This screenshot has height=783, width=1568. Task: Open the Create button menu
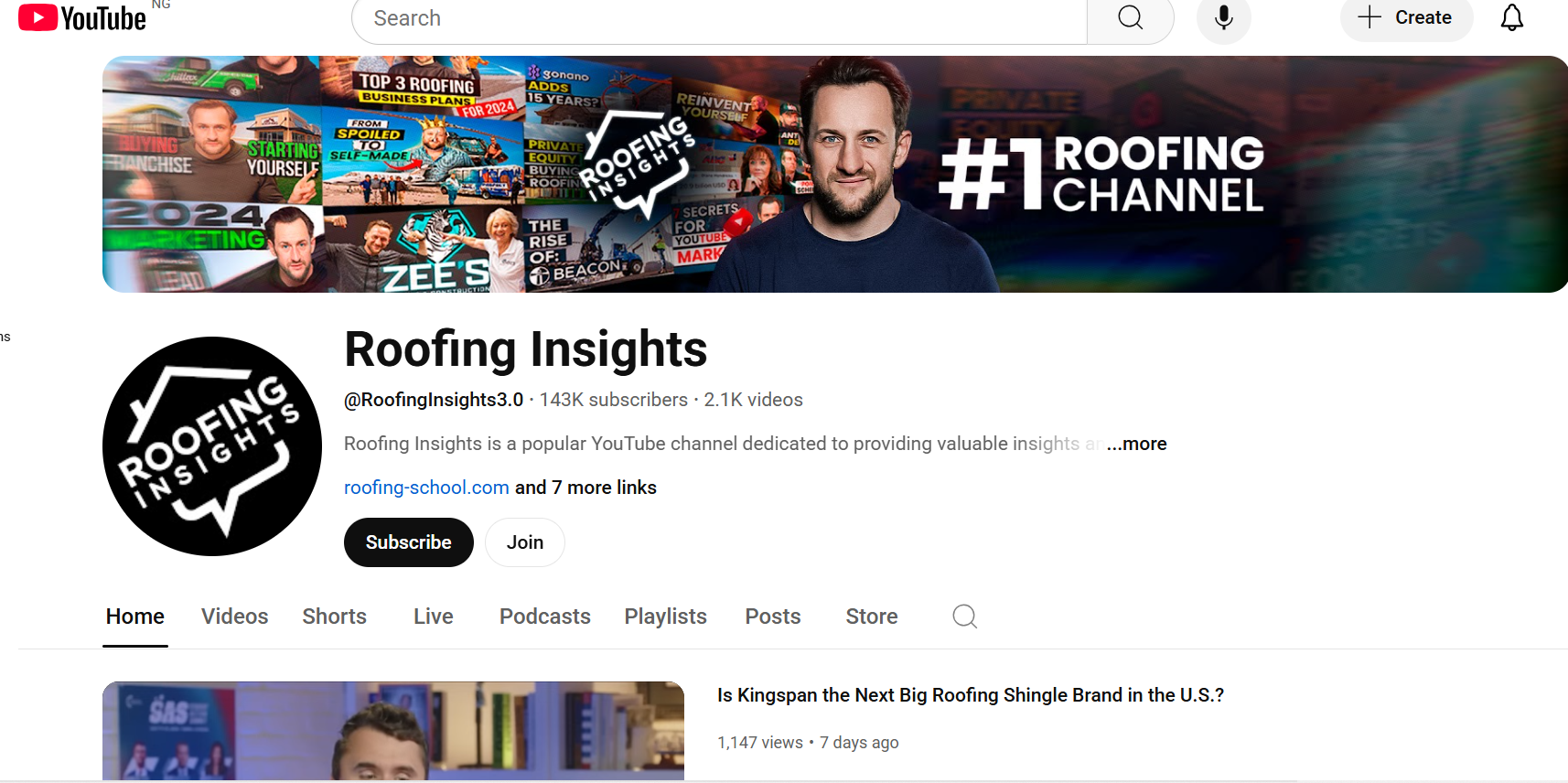(x=1406, y=18)
